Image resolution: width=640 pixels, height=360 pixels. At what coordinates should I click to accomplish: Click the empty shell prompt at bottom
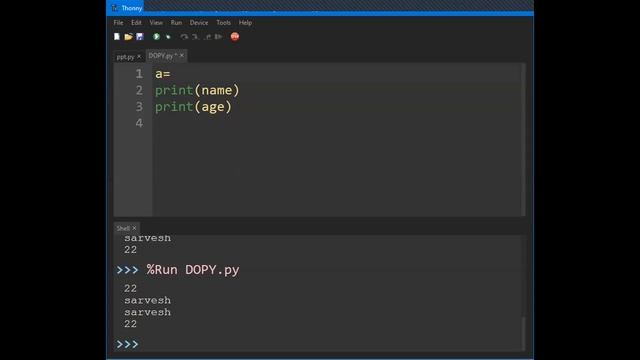point(127,344)
